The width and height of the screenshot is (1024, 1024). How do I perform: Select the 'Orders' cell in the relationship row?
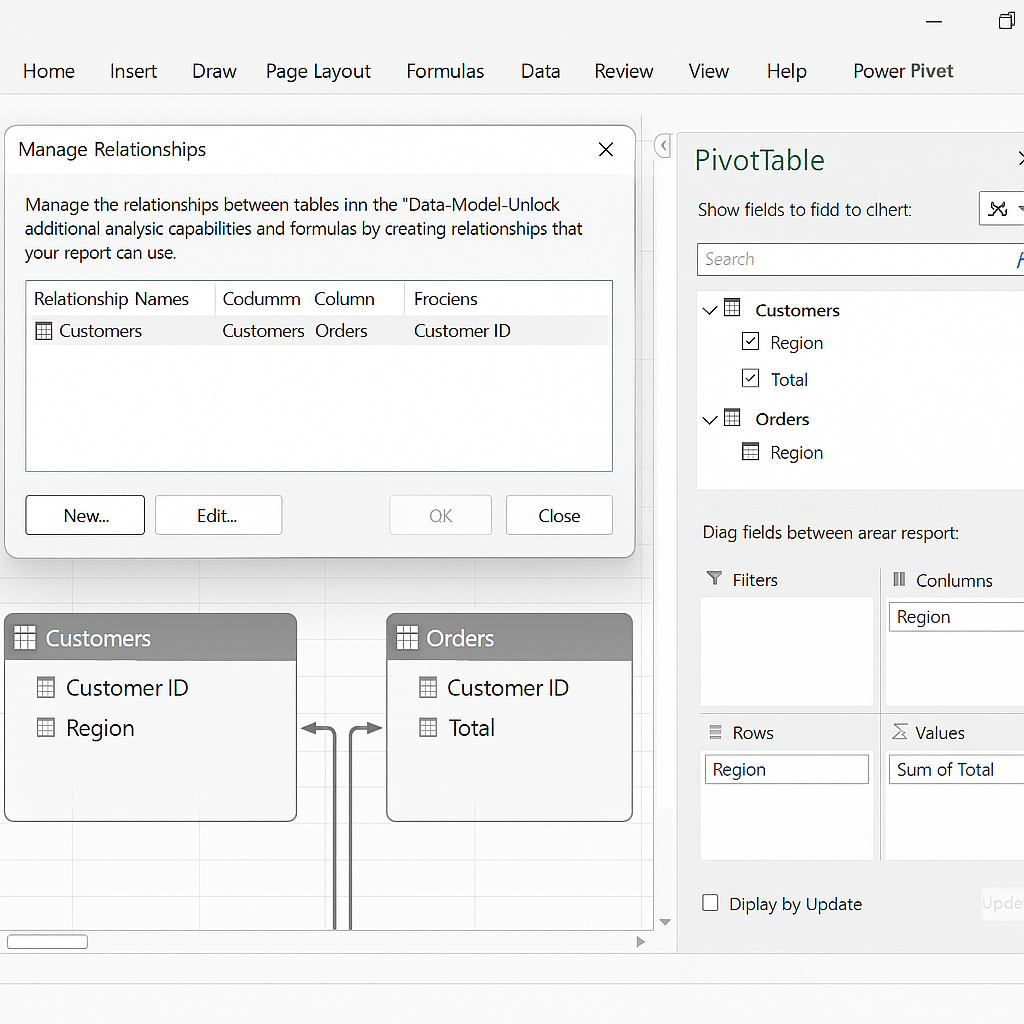tap(341, 331)
